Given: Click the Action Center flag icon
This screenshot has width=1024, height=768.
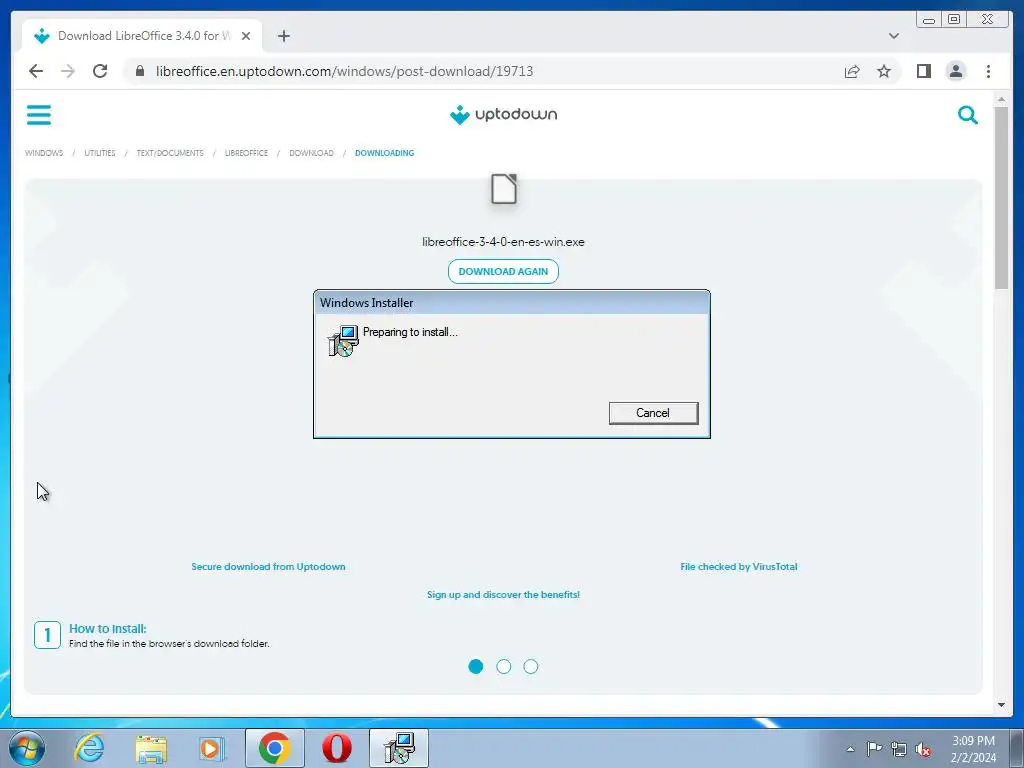Looking at the screenshot, I should (874, 749).
